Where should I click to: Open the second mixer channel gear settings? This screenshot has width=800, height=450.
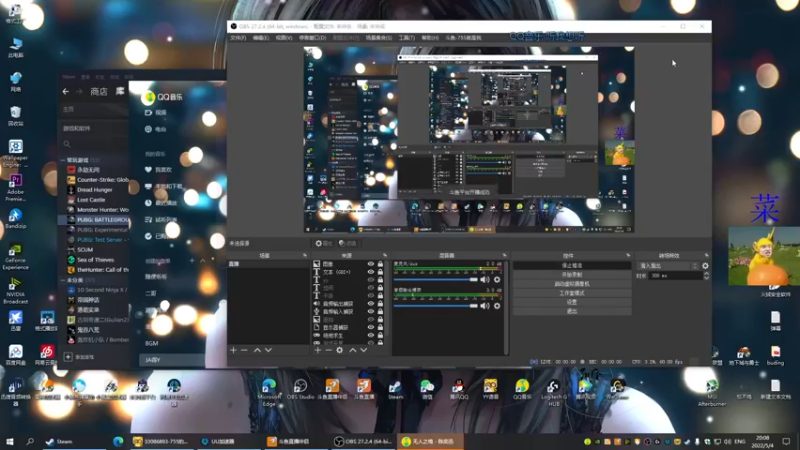click(497, 306)
